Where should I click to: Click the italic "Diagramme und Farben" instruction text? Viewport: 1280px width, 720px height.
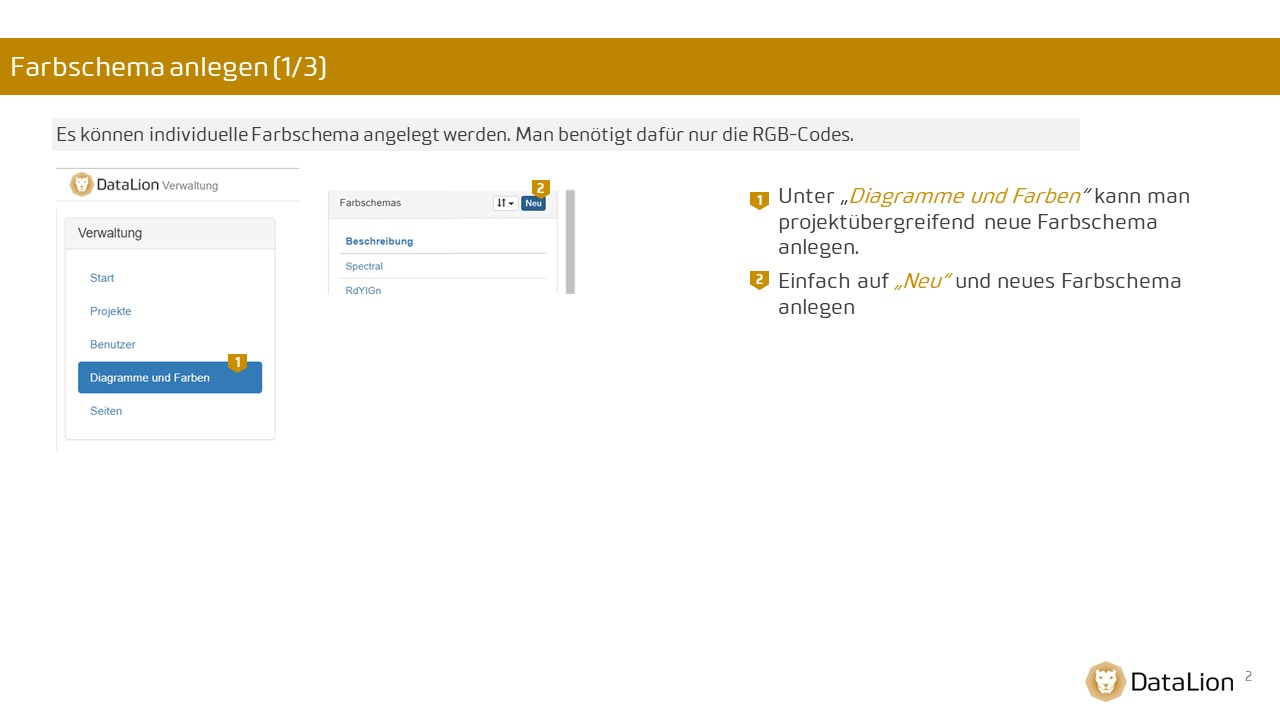coord(965,196)
